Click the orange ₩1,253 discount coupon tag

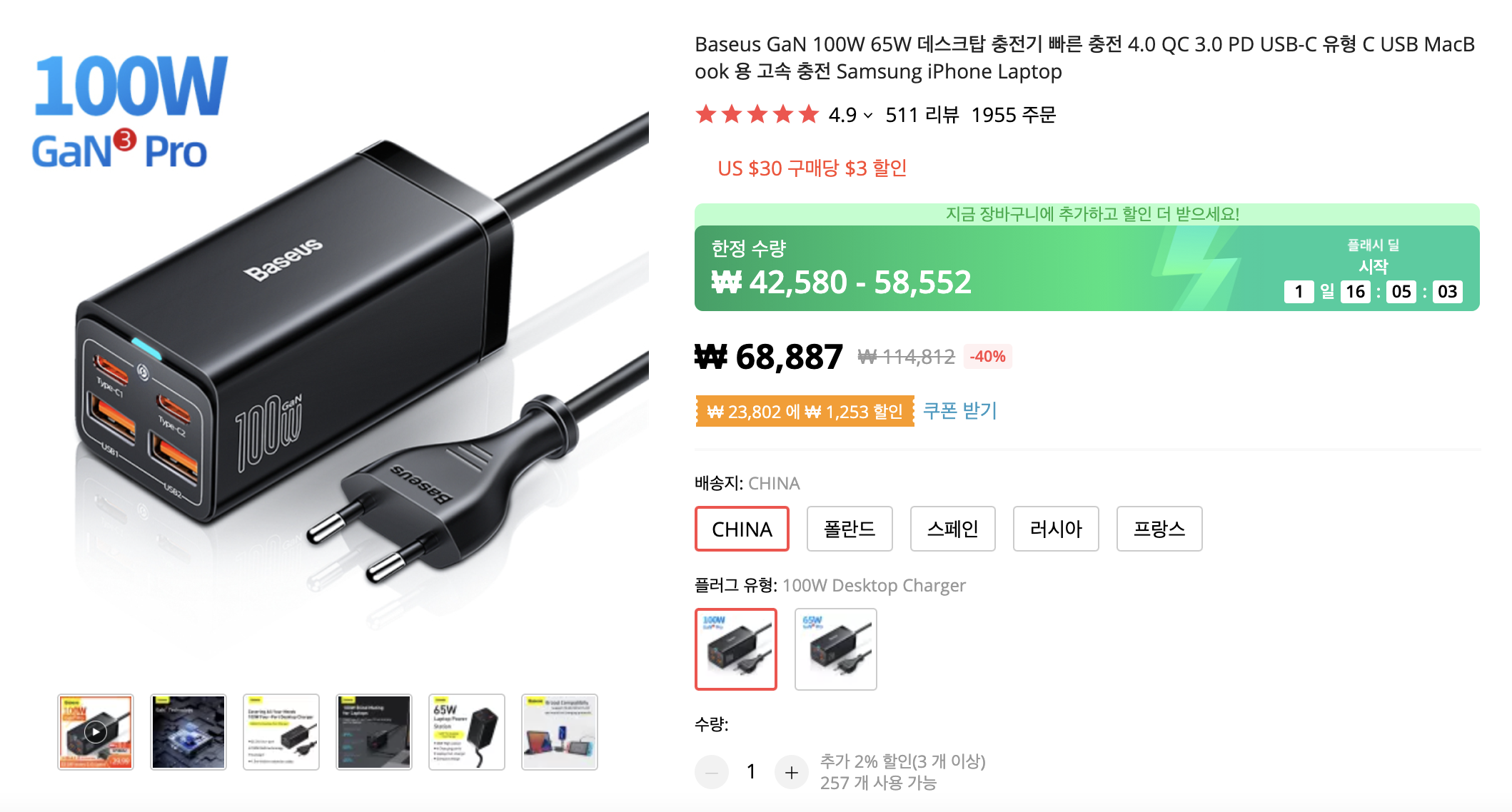tap(805, 412)
